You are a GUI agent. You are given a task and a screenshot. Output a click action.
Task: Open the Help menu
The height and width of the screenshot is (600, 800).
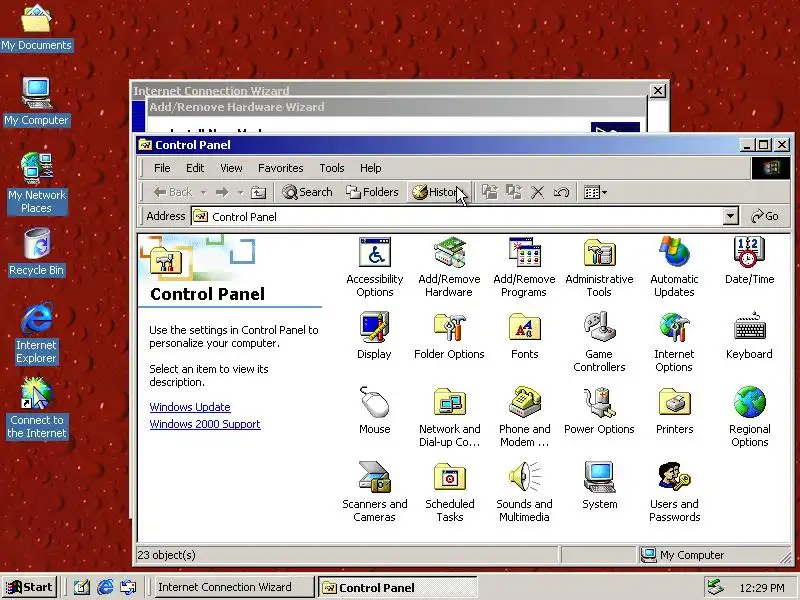[x=370, y=168]
